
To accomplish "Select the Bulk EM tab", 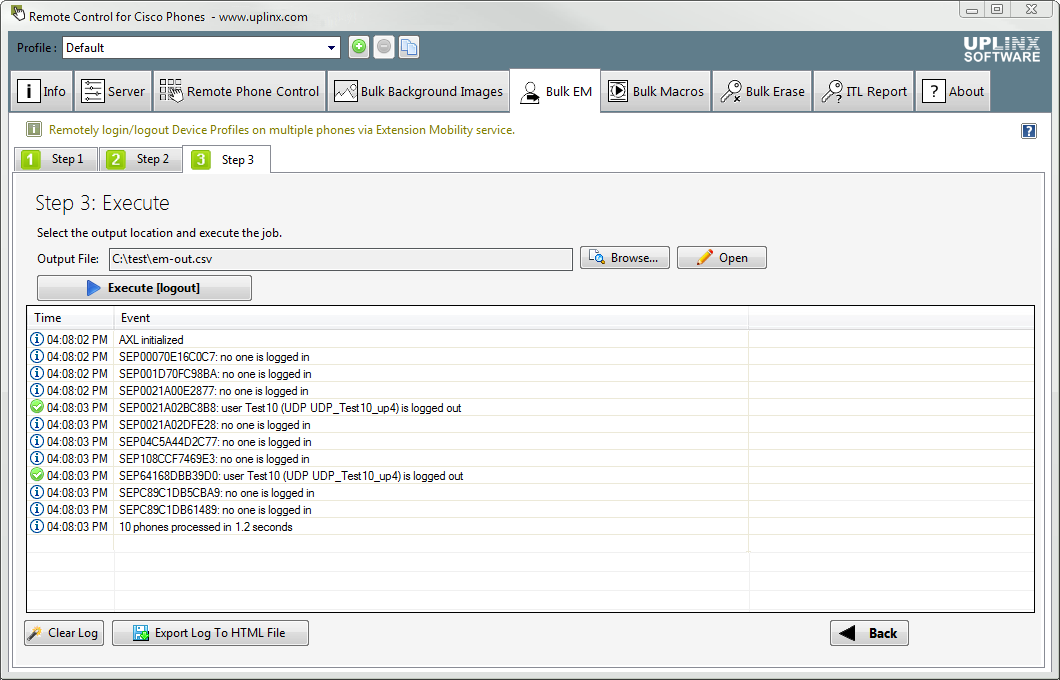I will pyautogui.click(x=556, y=91).
